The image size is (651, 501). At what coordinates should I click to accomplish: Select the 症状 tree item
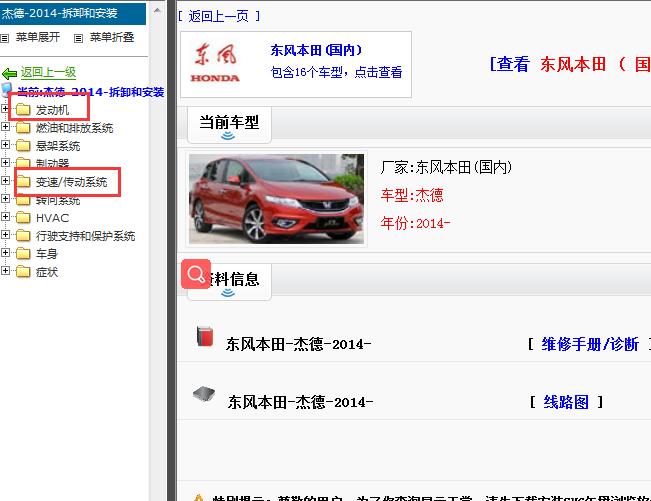pyautogui.click(x=47, y=272)
